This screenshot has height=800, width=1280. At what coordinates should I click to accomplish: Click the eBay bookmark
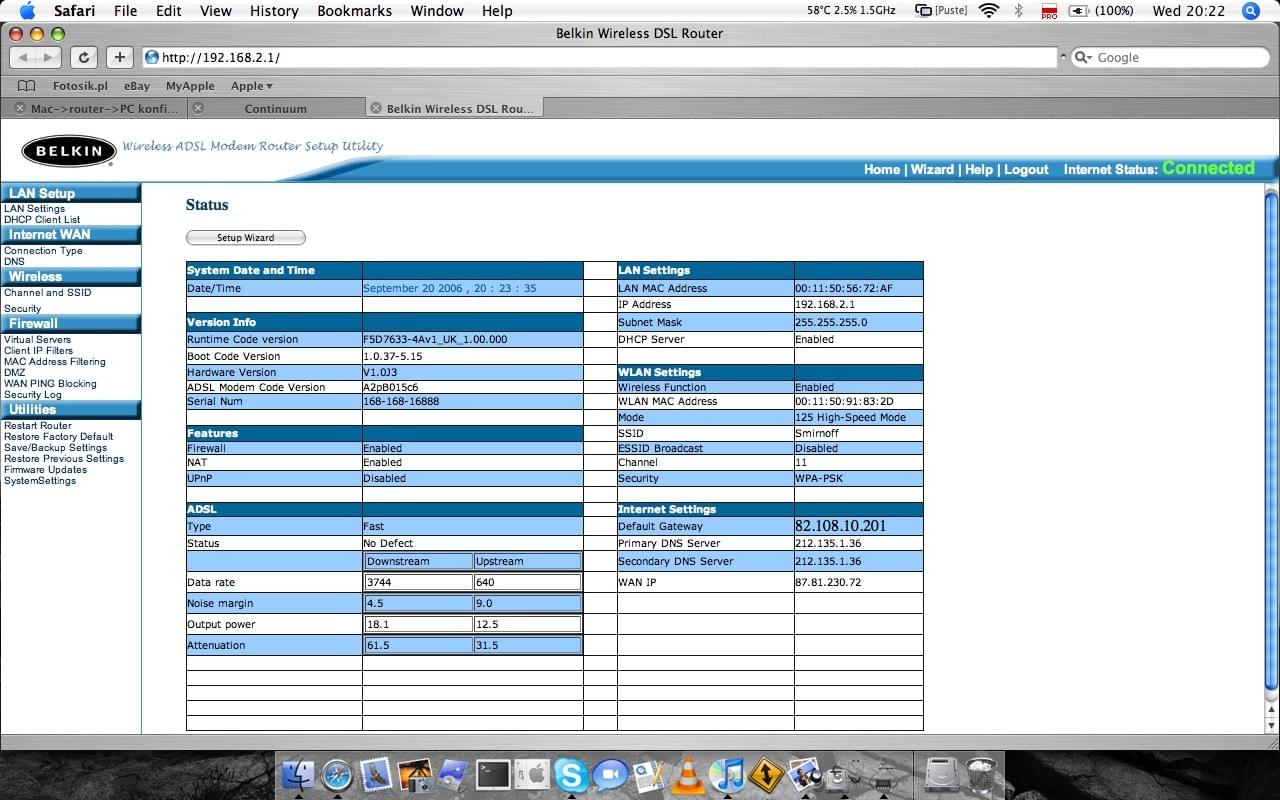137,86
